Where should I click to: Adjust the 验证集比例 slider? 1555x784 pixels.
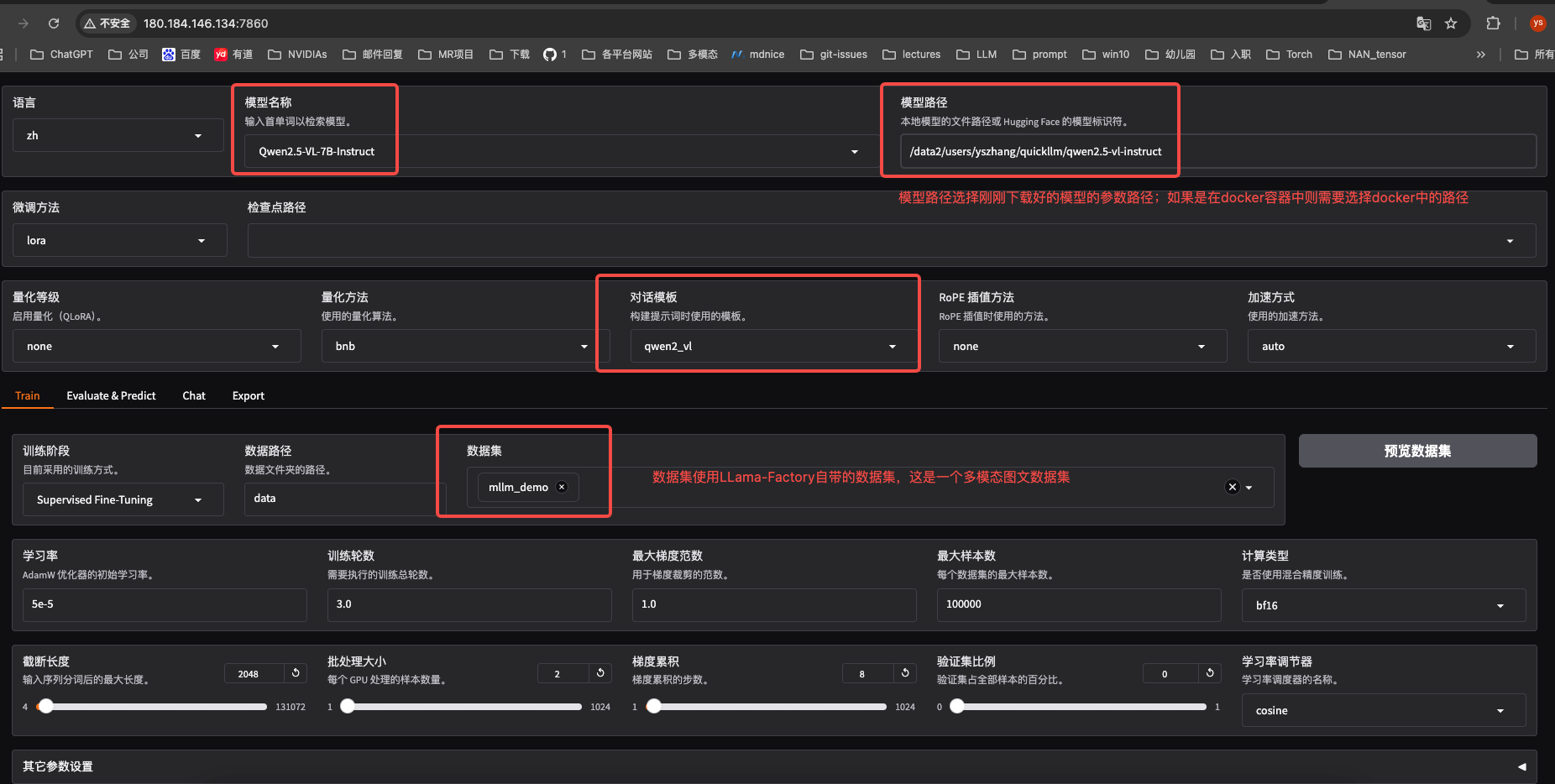coord(1078,707)
